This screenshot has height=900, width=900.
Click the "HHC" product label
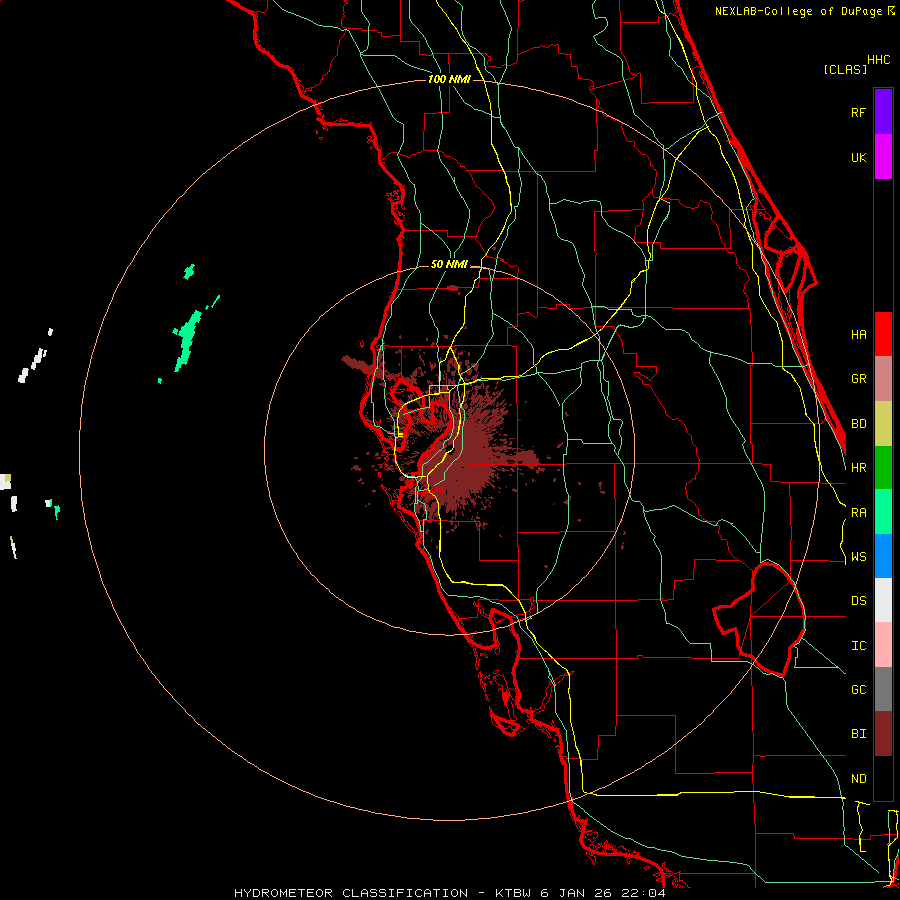[878, 60]
